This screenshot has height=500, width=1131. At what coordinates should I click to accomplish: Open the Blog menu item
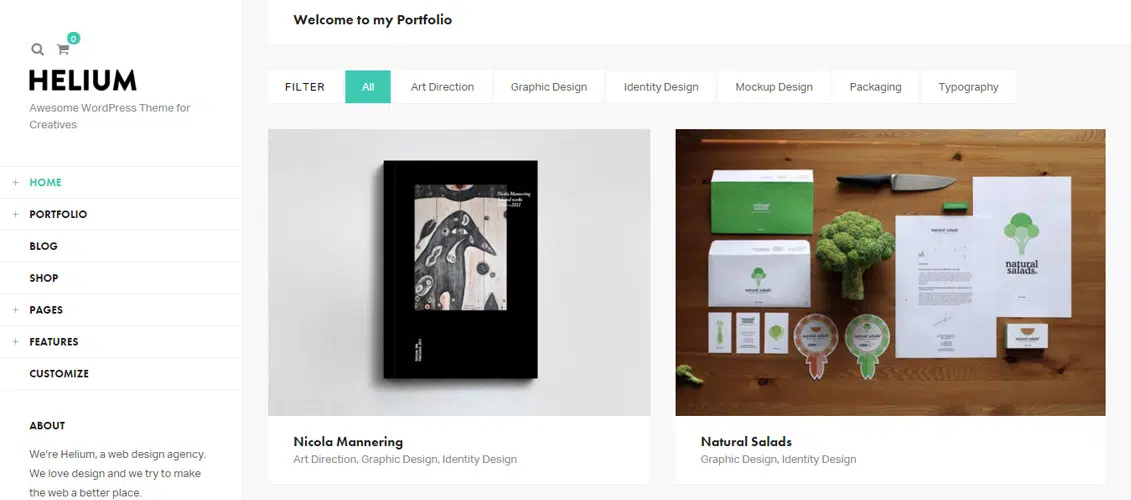(x=44, y=246)
